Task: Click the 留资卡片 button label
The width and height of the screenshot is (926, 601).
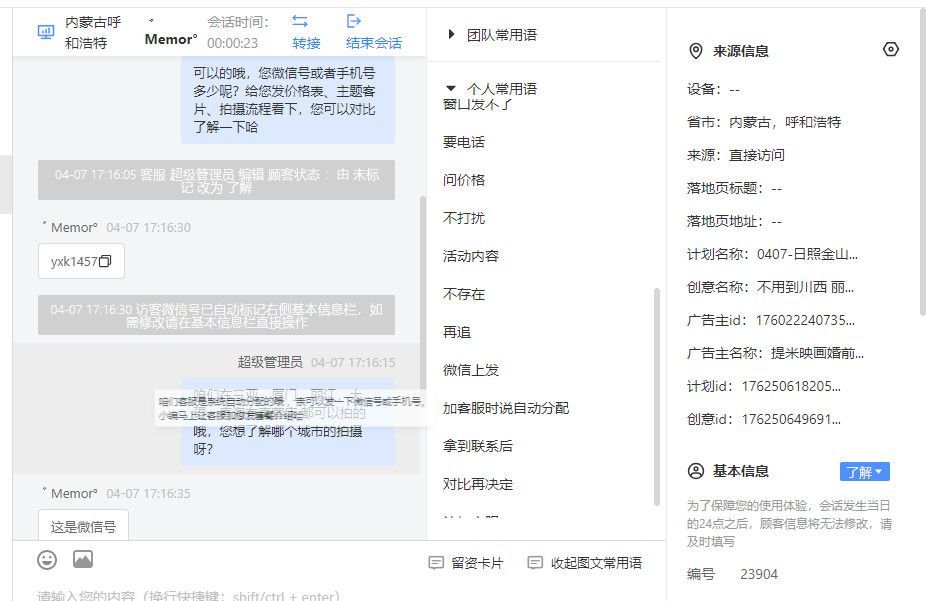Action: tap(477, 563)
